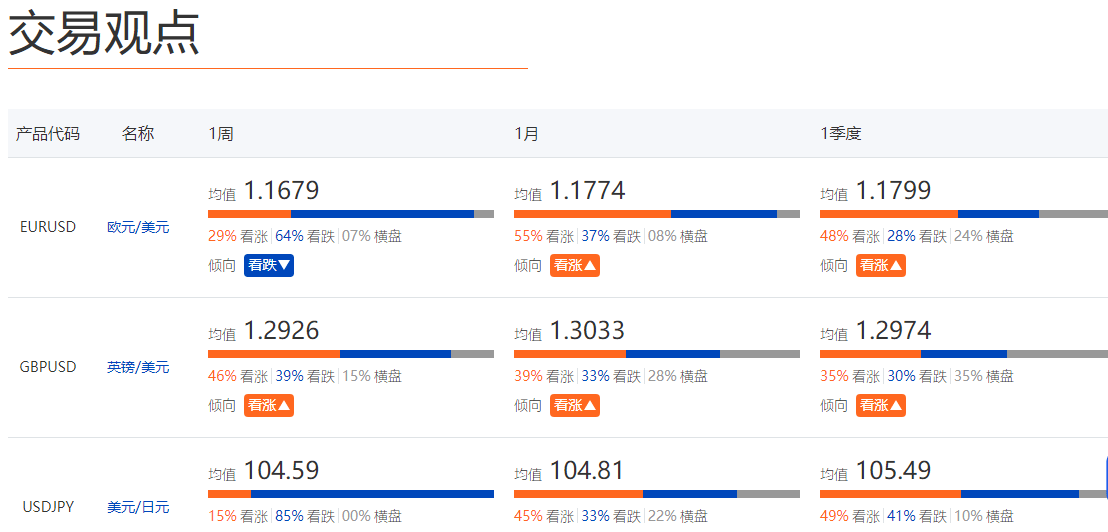Click EURUSD 1周 sentiment bar

point(351,213)
